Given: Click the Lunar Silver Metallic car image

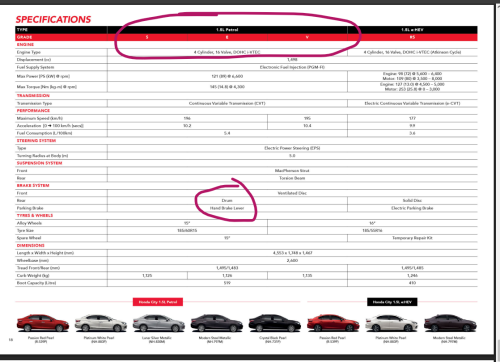Looking at the screenshot, I should (x=159, y=323).
